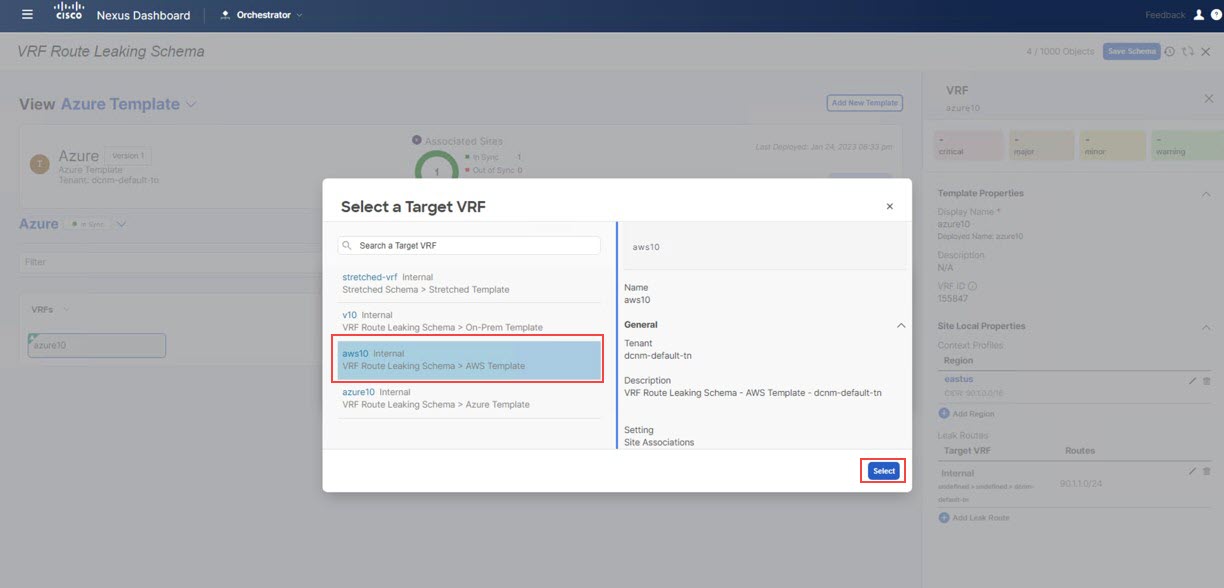This screenshot has height=588, width=1224.
Task: Collapse the Template Properties section
Action: [x=1205, y=194]
